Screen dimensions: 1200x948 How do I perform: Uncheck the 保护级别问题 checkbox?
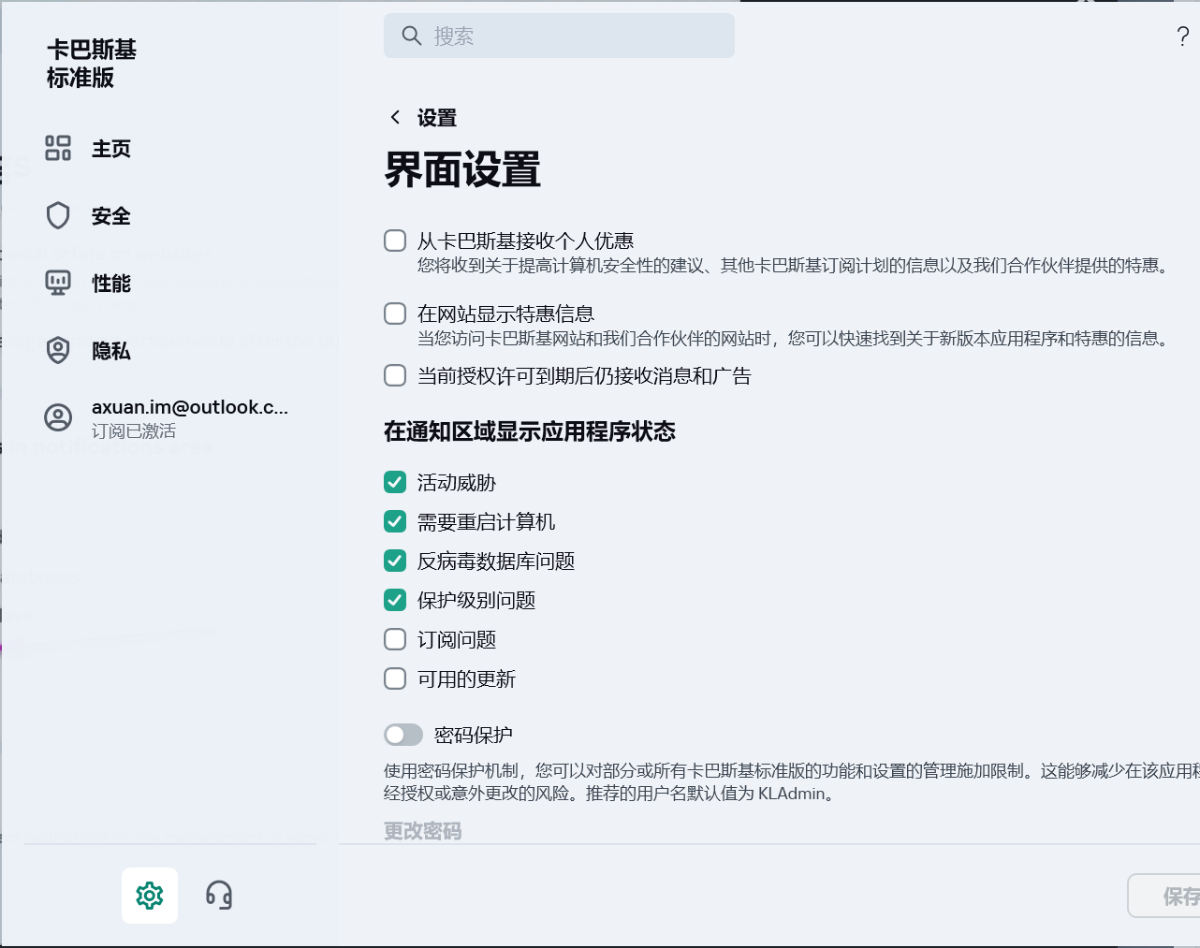[395, 600]
